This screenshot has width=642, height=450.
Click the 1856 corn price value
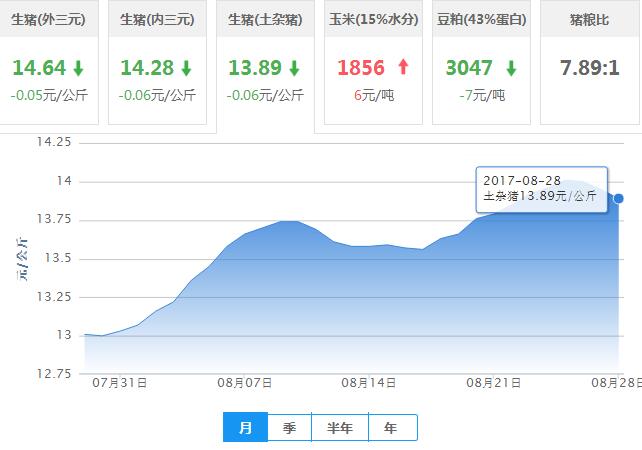pyautogui.click(x=361, y=68)
